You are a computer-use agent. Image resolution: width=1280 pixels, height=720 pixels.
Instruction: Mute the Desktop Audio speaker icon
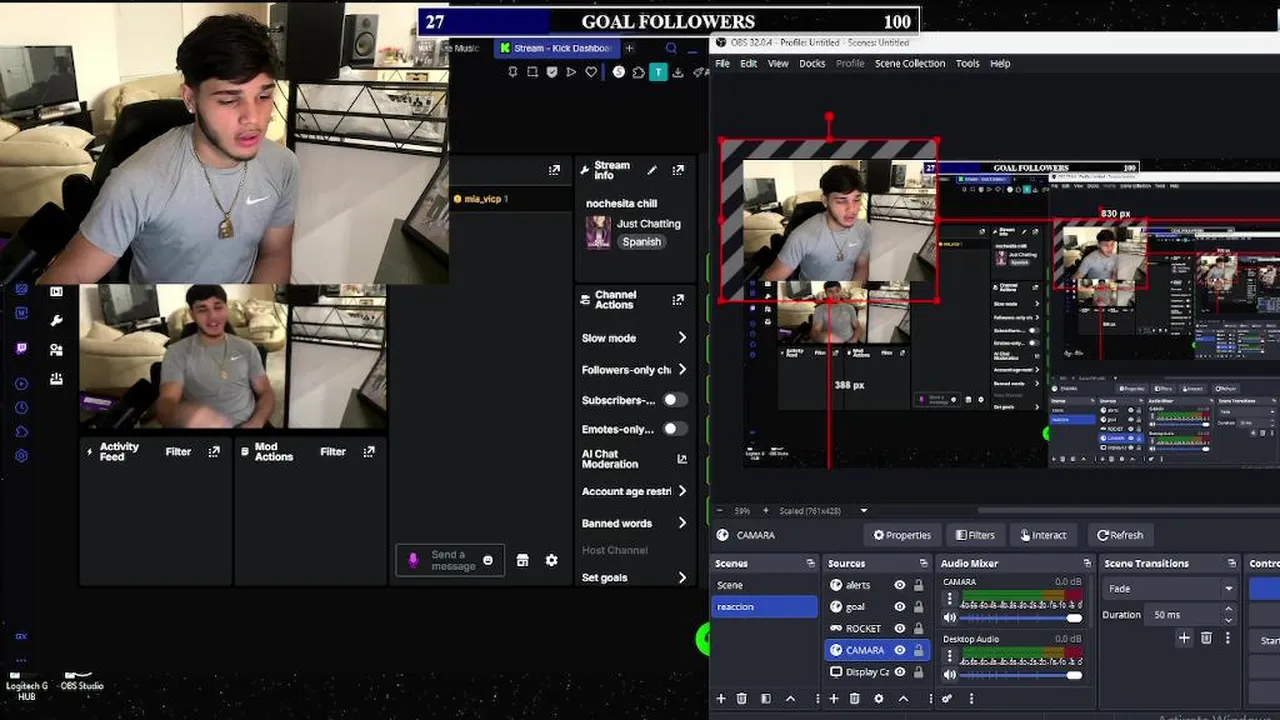(950, 675)
